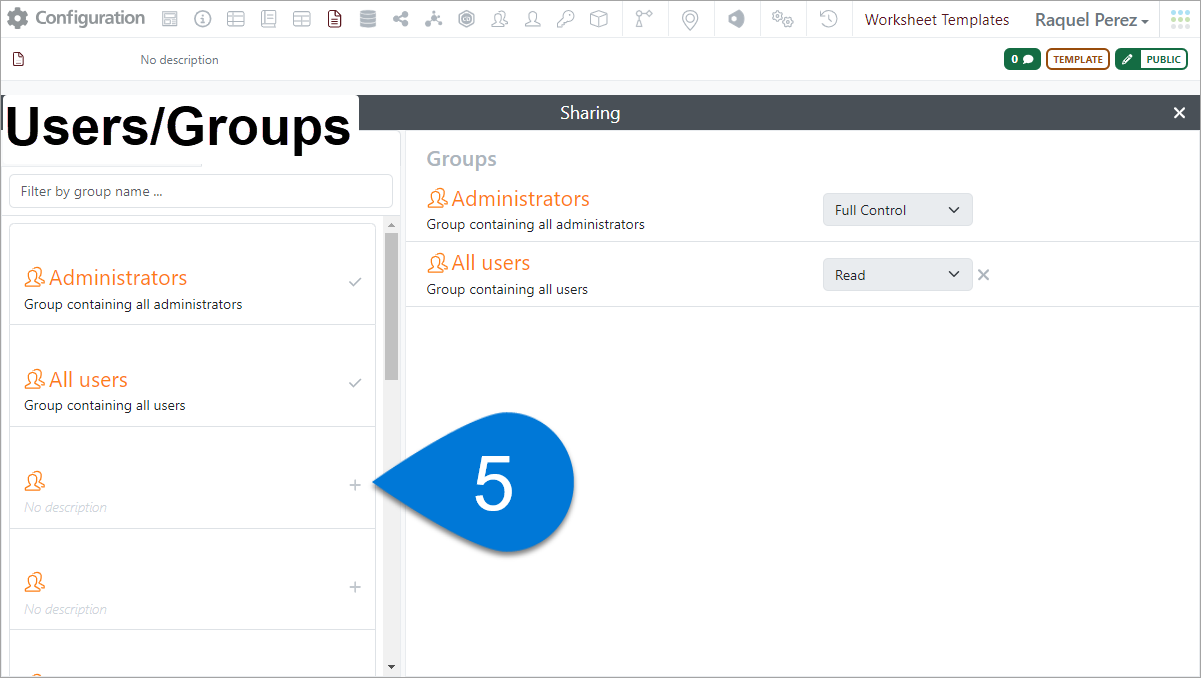This screenshot has width=1201, height=678.
Task: Click the Worksheet Templates menu item
Action: click(x=936, y=19)
